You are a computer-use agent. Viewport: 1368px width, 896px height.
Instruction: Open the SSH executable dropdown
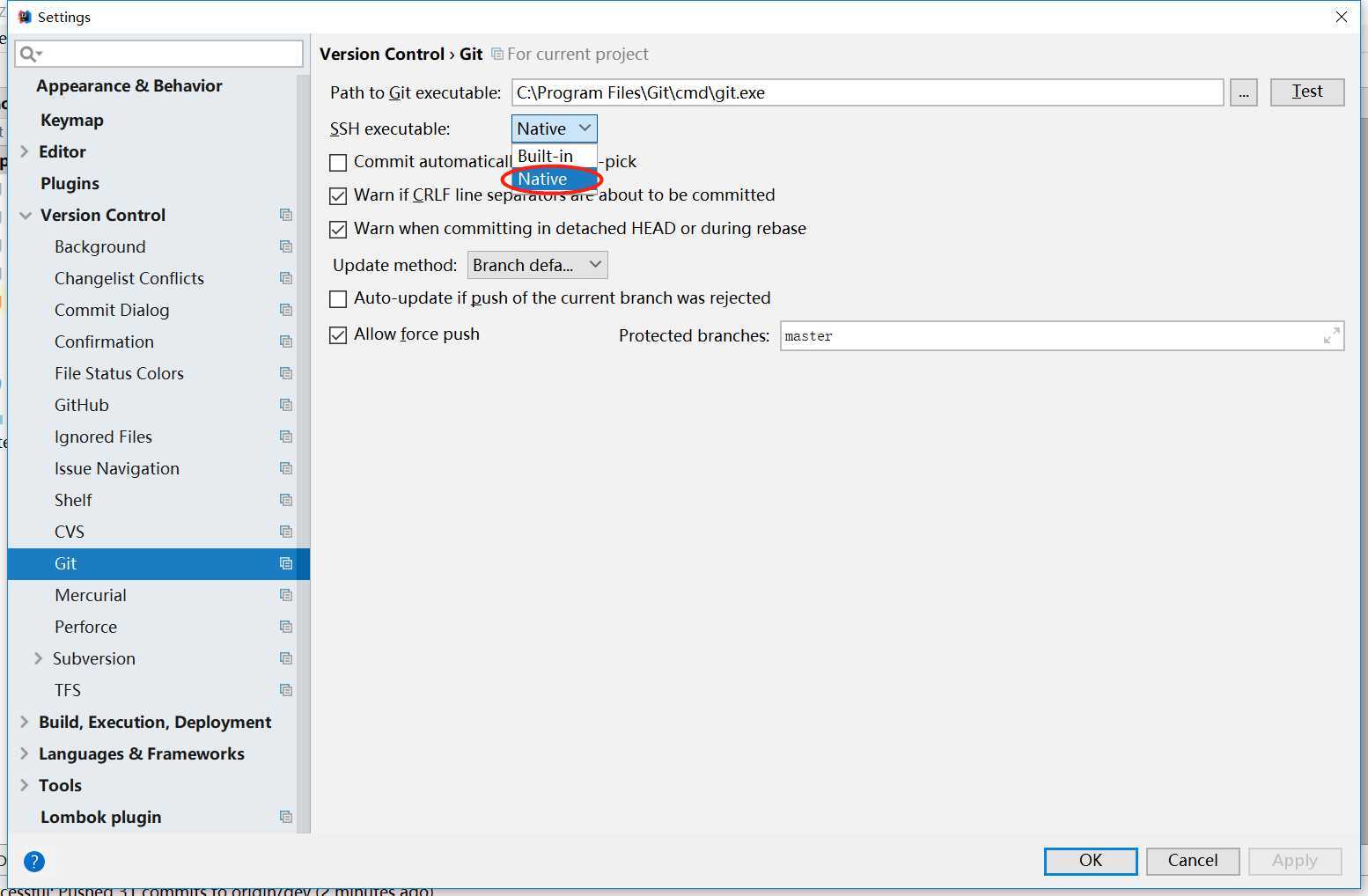tap(555, 129)
